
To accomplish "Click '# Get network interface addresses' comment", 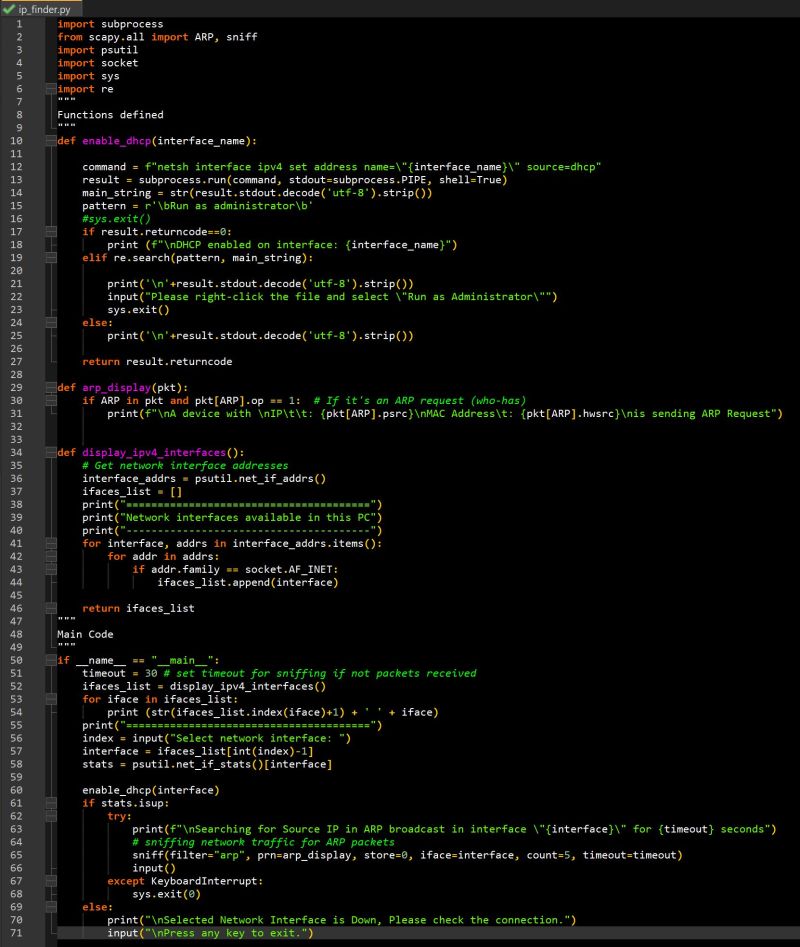I will [185, 465].
